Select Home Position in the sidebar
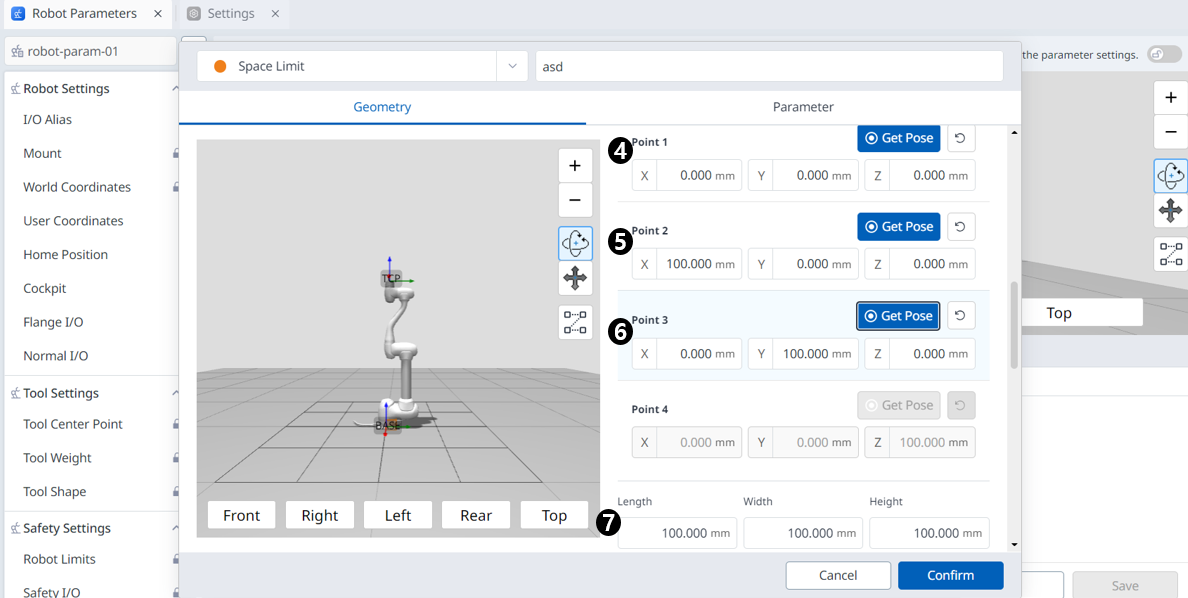Image resolution: width=1188 pixels, height=598 pixels. (66, 255)
